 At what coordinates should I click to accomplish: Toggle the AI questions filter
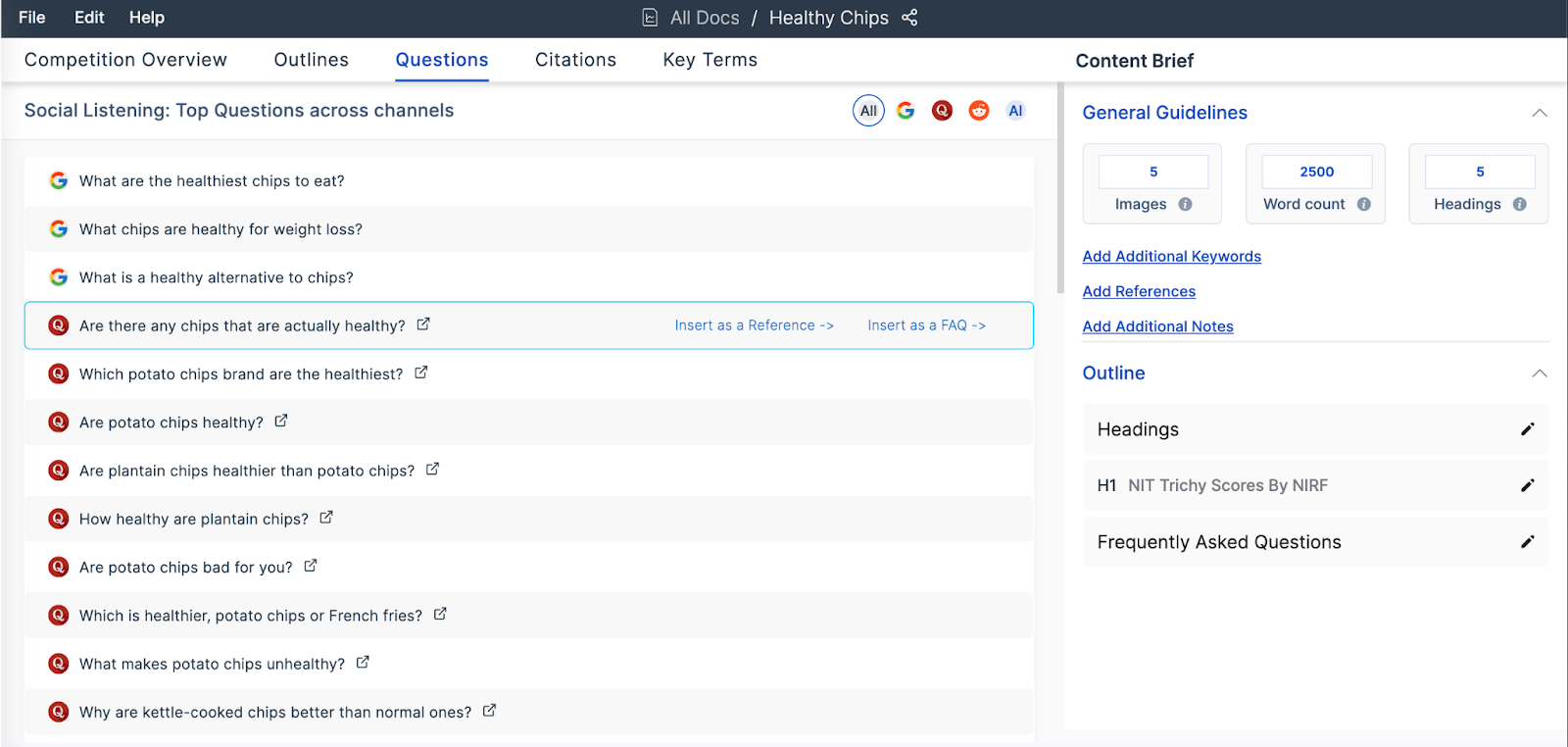point(1015,111)
